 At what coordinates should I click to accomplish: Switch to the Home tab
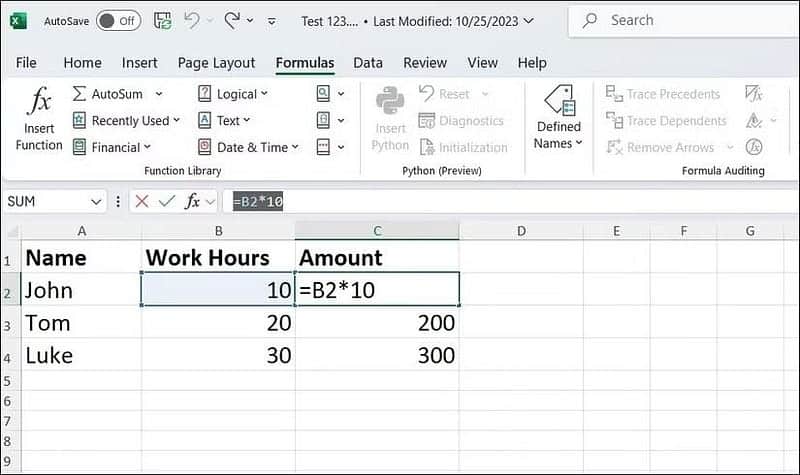point(82,63)
